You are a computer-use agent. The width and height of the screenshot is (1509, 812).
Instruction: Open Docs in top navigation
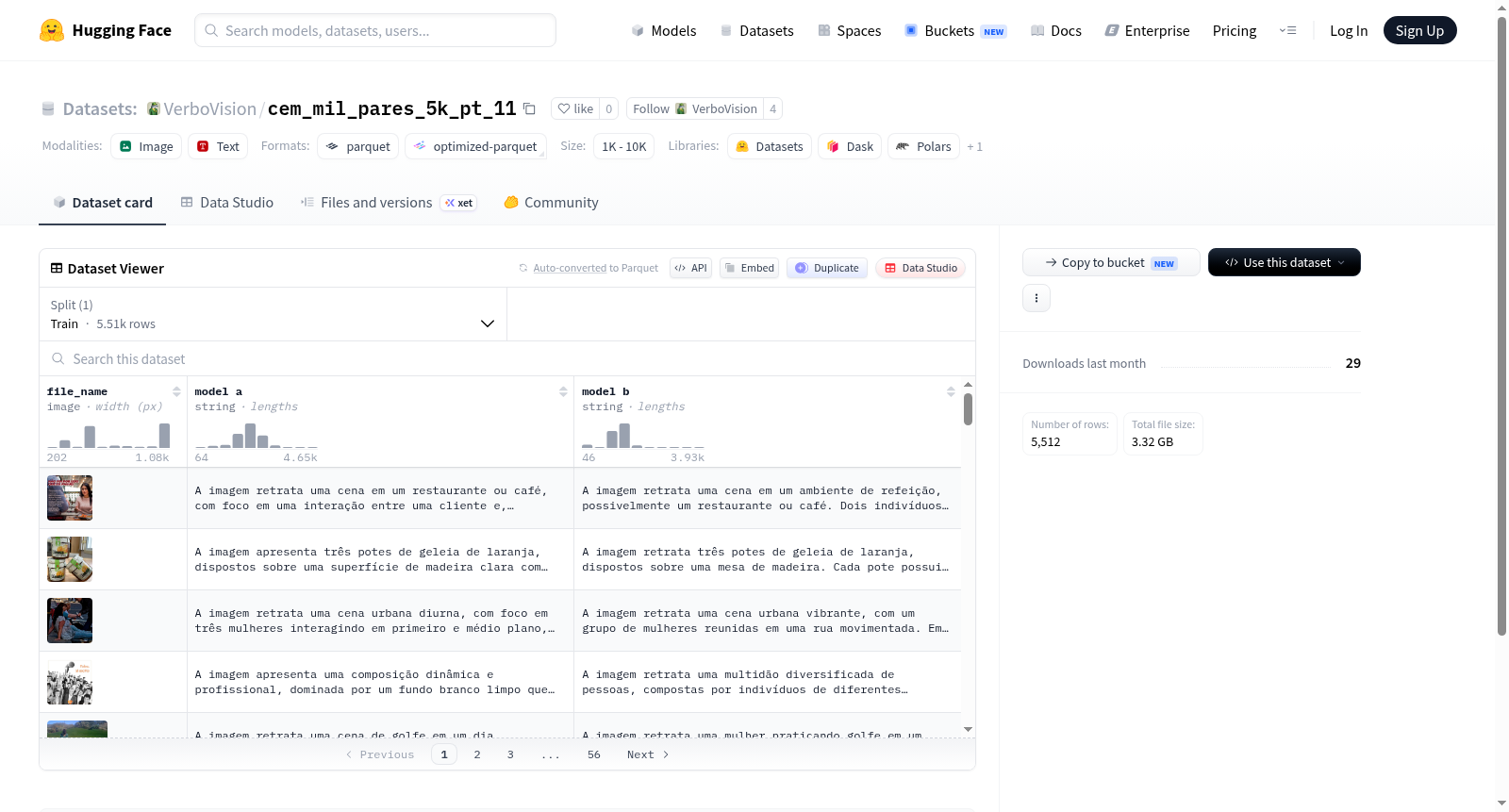(1056, 30)
